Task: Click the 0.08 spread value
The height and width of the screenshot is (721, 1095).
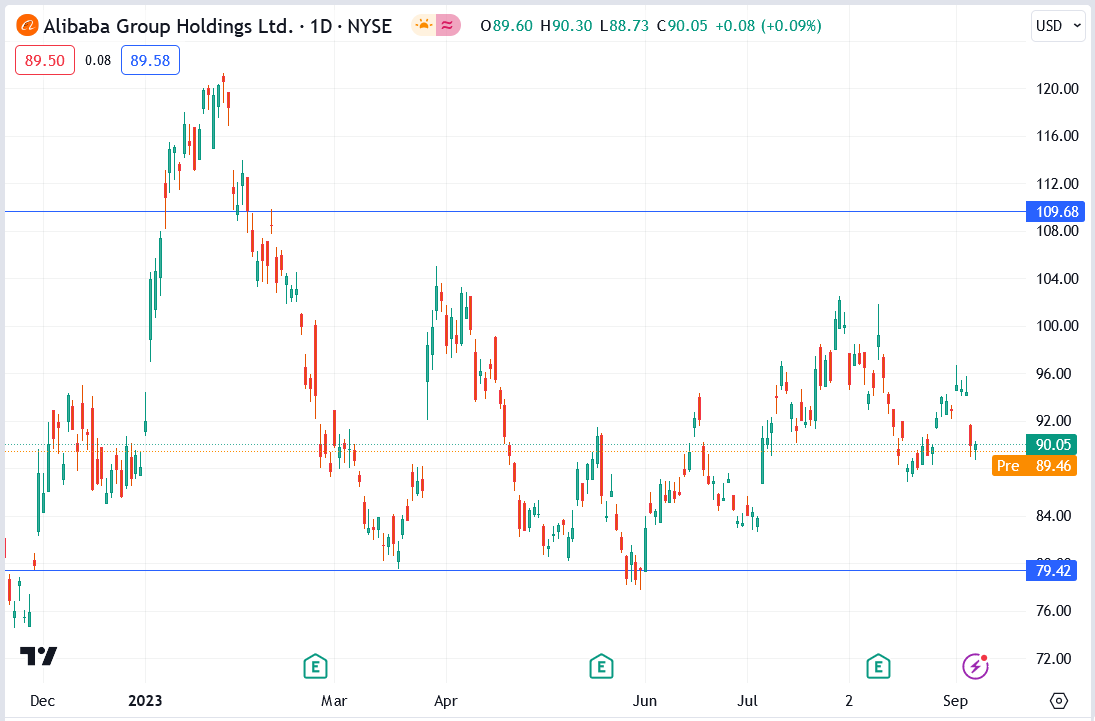Action: [98, 61]
